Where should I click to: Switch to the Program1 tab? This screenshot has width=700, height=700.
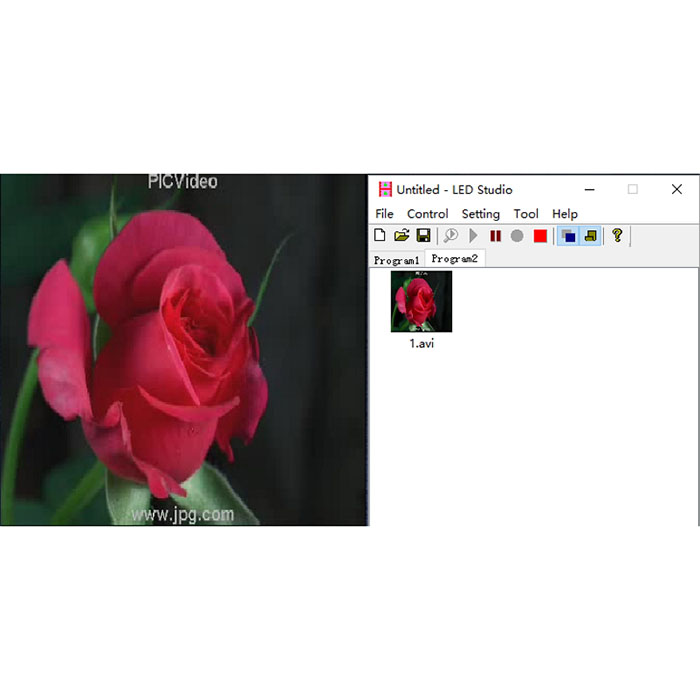pyautogui.click(x=396, y=260)
